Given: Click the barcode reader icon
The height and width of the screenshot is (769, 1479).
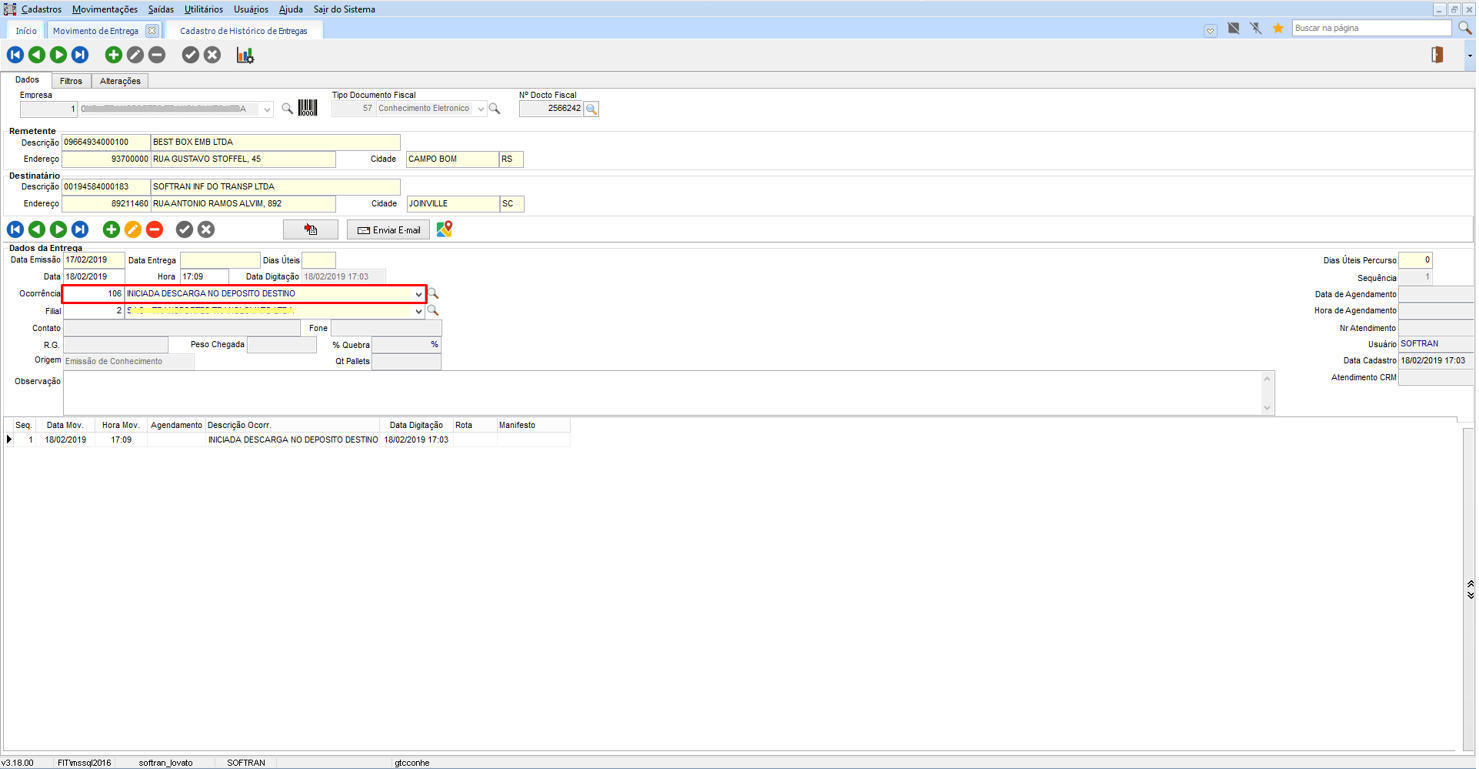Looking at the screenshot, I should [308, 108].
